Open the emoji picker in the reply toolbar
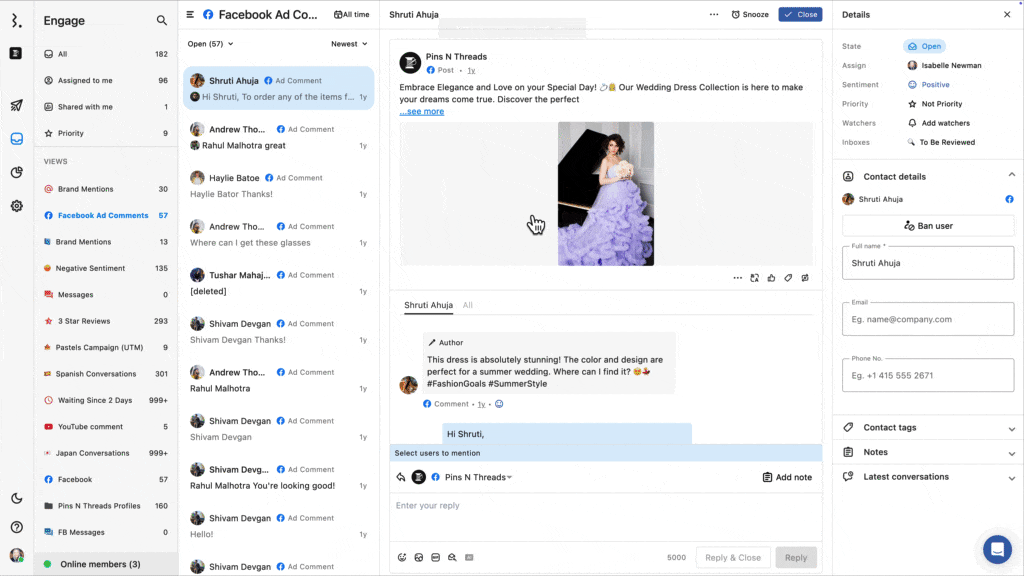Viewport: 1024px width, 576px height. click(x=403, y=557)
